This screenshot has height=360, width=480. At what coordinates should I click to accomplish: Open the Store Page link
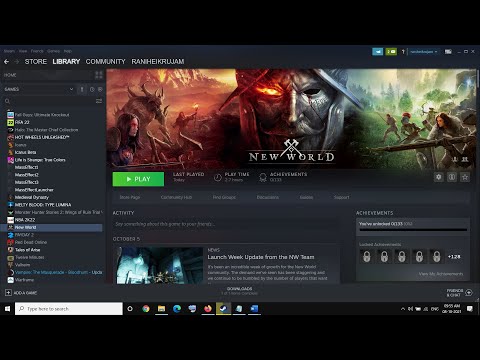point(130,197)
